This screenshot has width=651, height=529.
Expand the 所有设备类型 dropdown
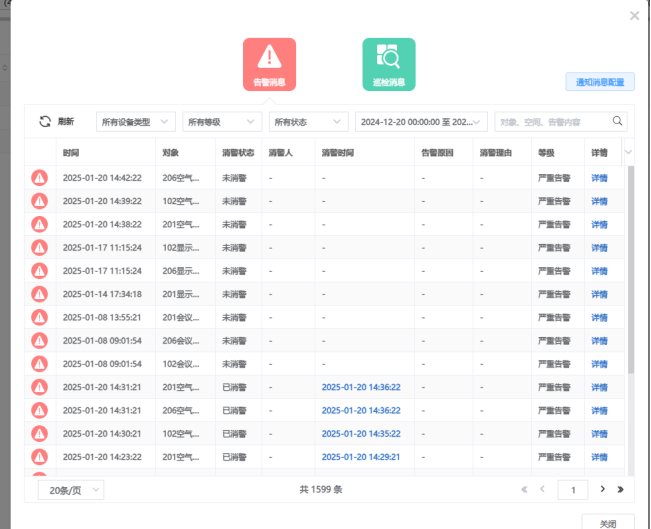(135, 121)
